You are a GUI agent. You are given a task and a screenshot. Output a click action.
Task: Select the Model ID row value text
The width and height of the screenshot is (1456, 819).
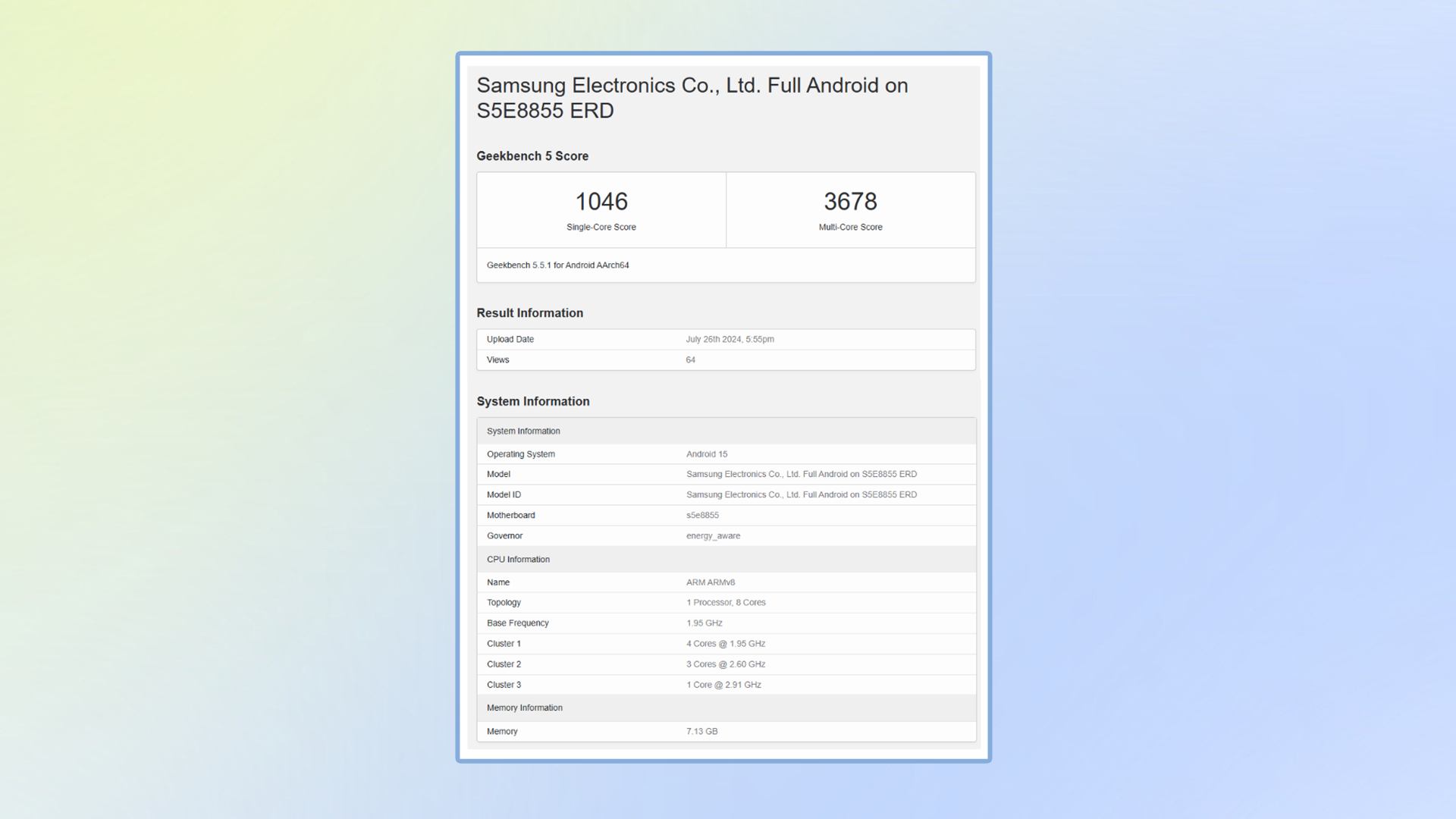[x=802, y=495]
